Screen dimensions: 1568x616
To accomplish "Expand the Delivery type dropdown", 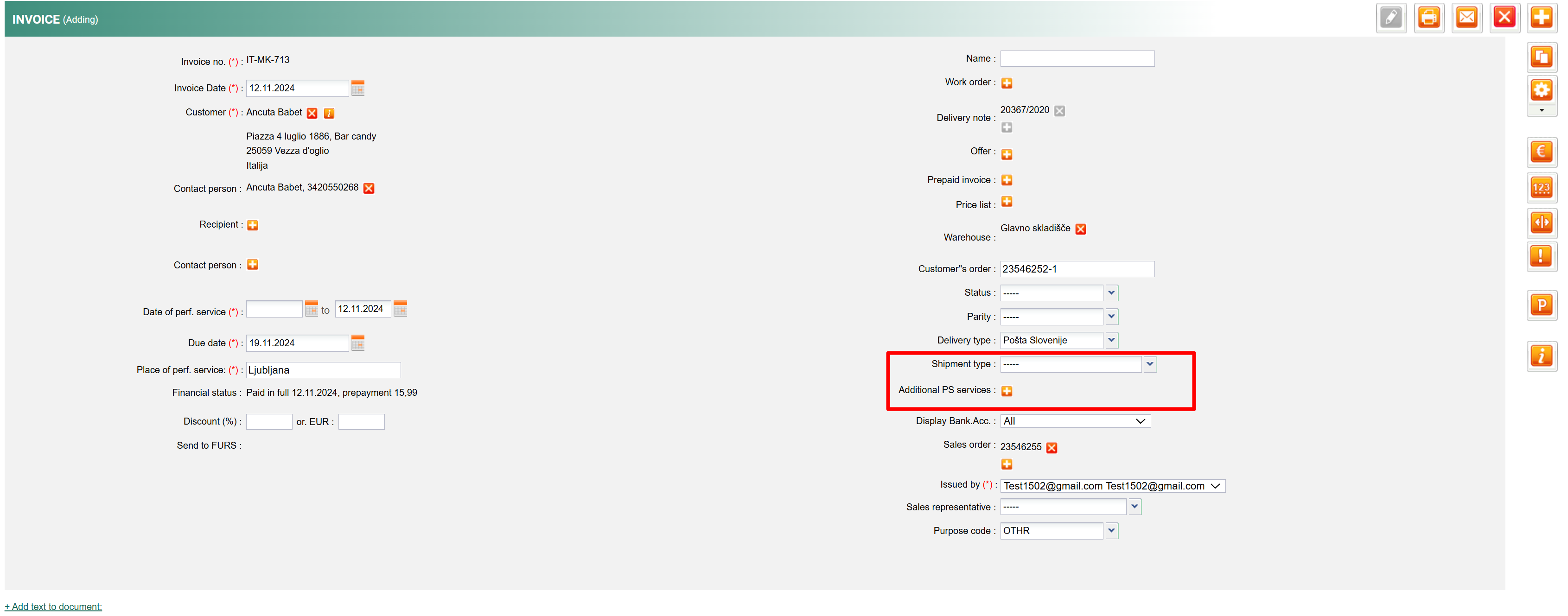I will 1111,340.
